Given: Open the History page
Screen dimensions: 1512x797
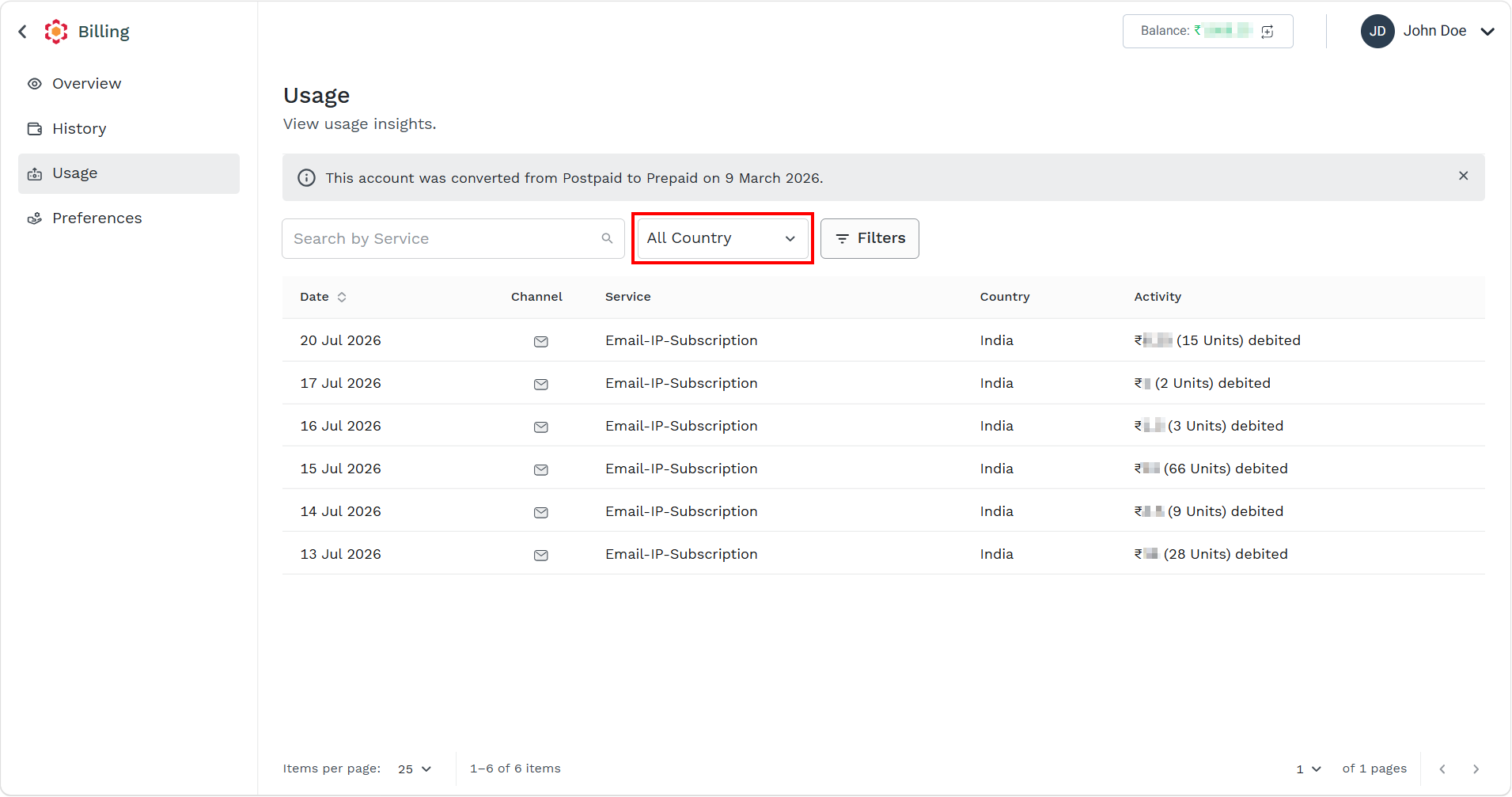Looking at the screenshot, I should click(x=129, y=129).
